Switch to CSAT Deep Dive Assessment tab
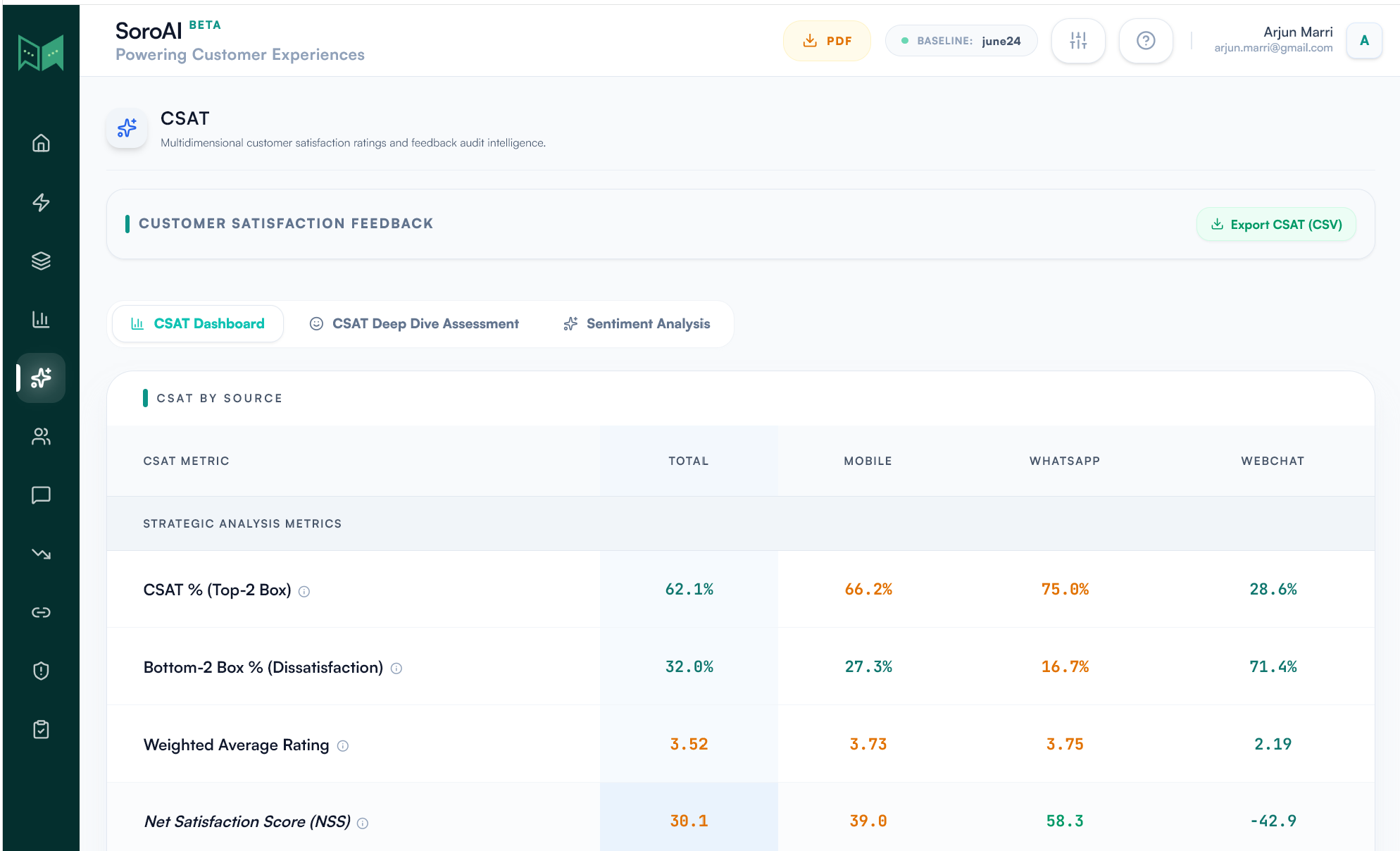The width and height of the screenshot is (1400, 851). pos(414,324)
